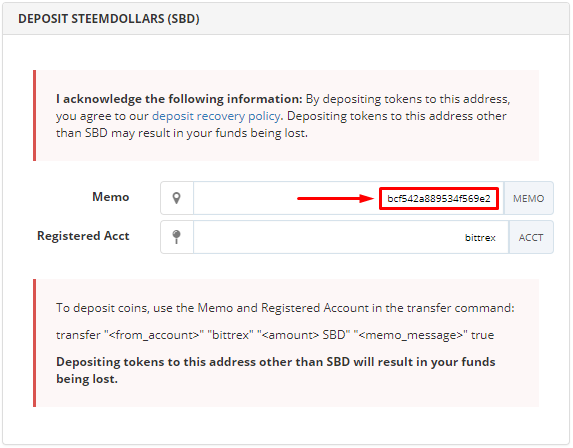Select the memo code bcf542a889534f569e2
The width and height of the screenshot is (573, 448).
coord(439,198)
